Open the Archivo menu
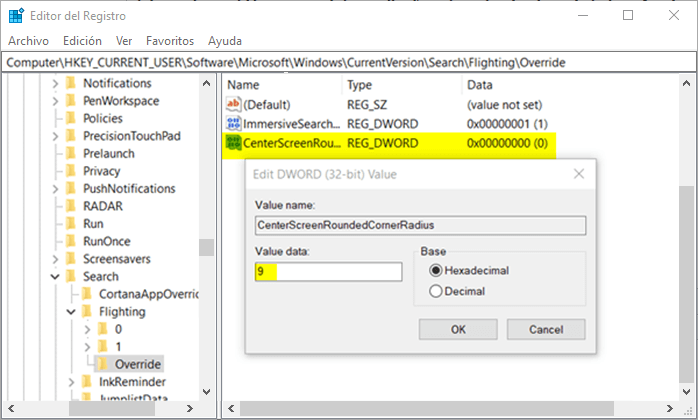Image resolution: width=698 pixels, height=420 pixels. point(28,41)
